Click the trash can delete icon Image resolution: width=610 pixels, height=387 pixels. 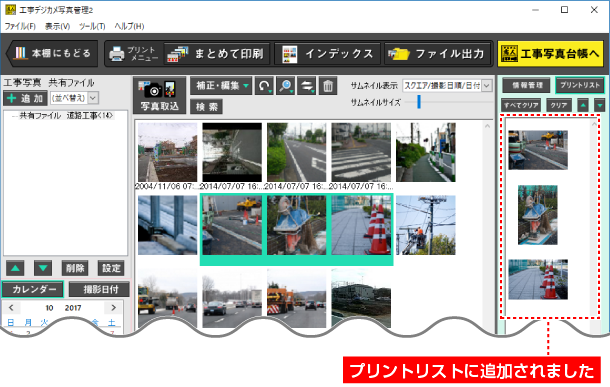(x=328, y=86)
